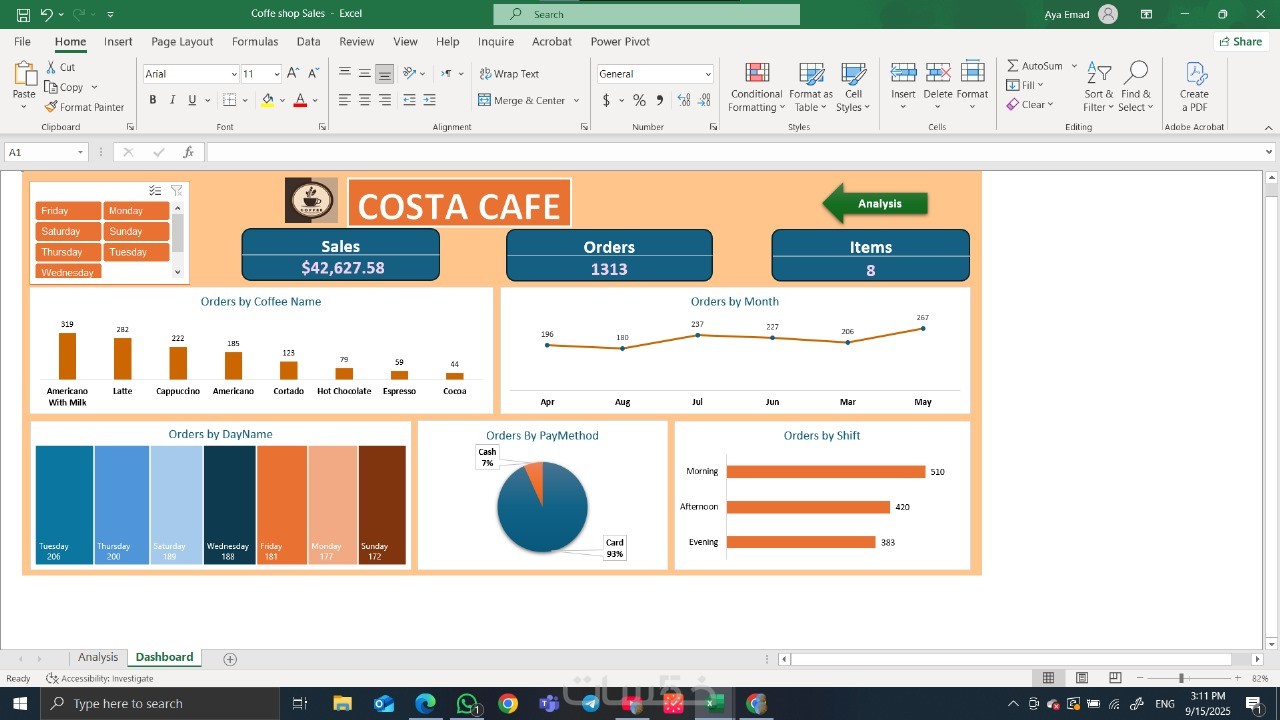Increase the cell indent
1280x720 pixels.
pyautogui.click(x=430, y=100)
